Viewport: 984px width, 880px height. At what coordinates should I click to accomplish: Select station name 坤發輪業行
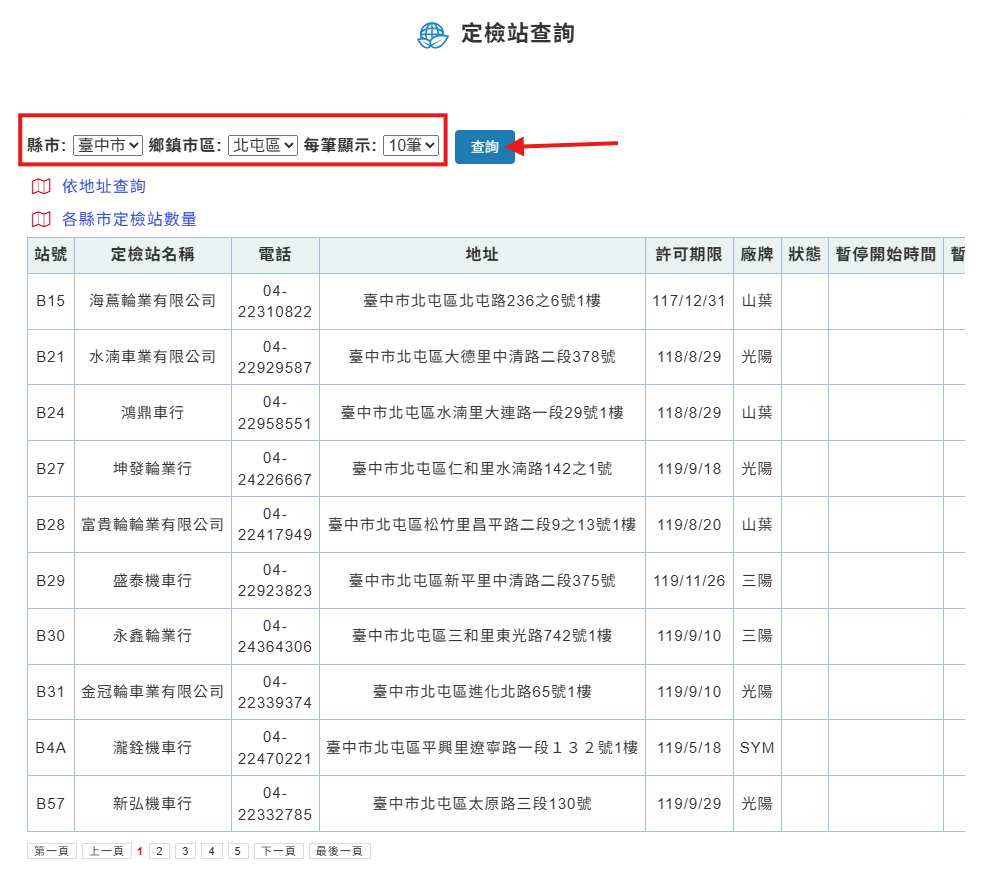click(152, 469)
